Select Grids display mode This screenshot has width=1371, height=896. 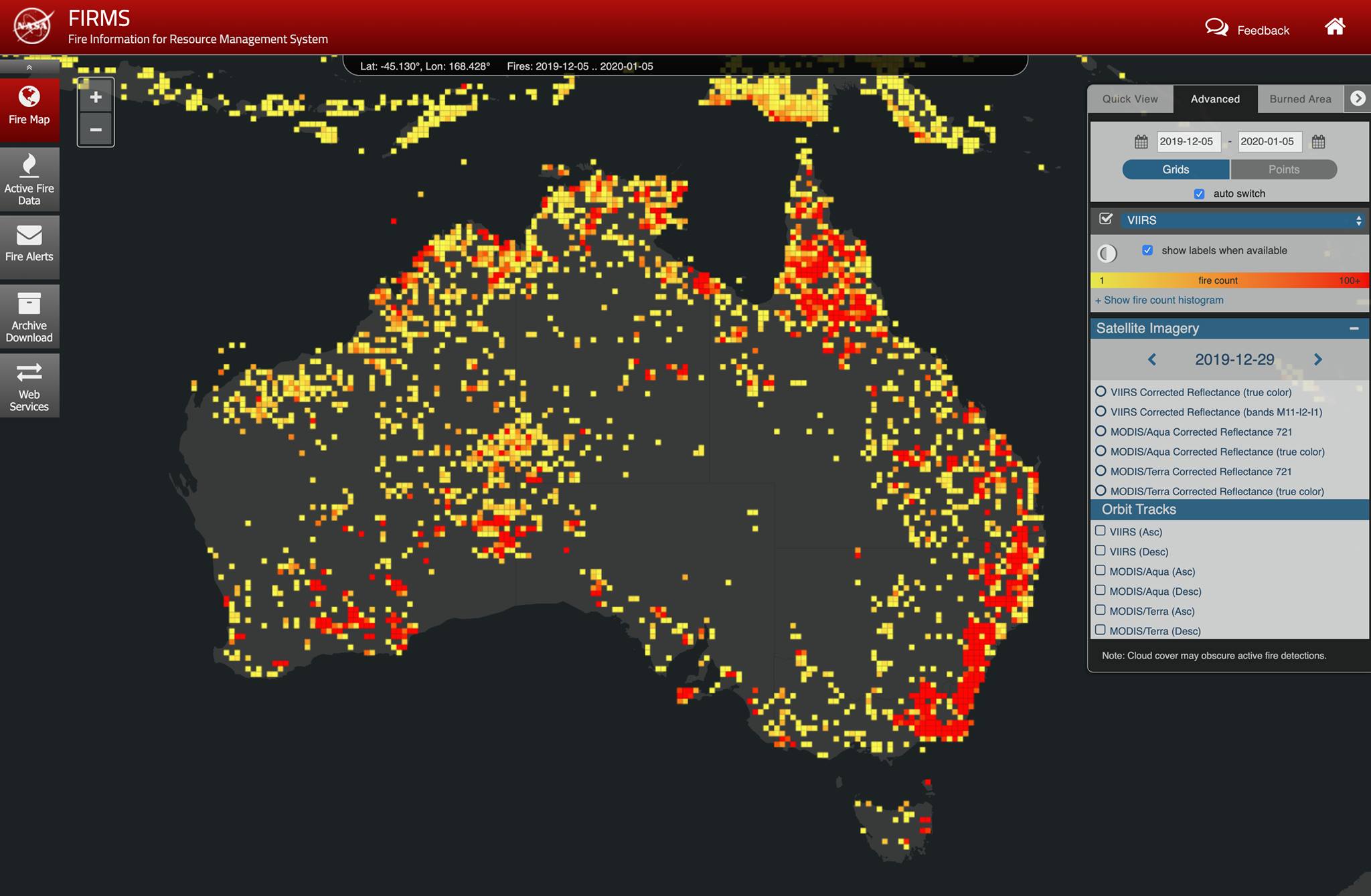tap(1176, 169)
